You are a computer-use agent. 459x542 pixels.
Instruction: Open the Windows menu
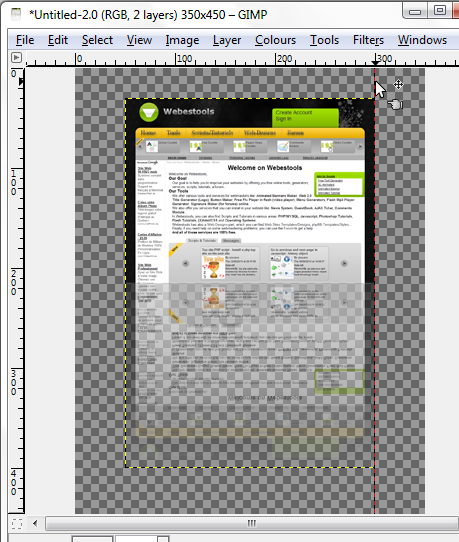pos(422,40)
